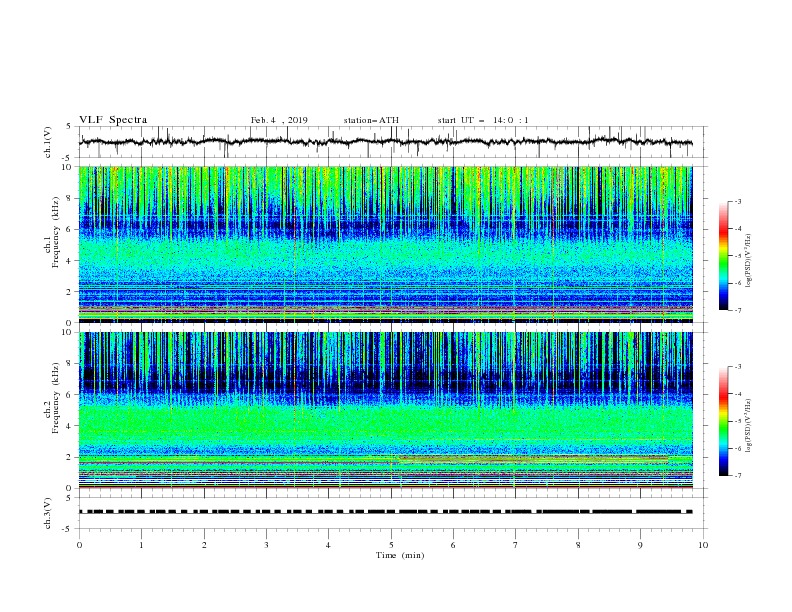Viewport: 792px width, 612px height.
Task: Click the "ch.1(V)" waveform axis label
Action: [48, 142]
